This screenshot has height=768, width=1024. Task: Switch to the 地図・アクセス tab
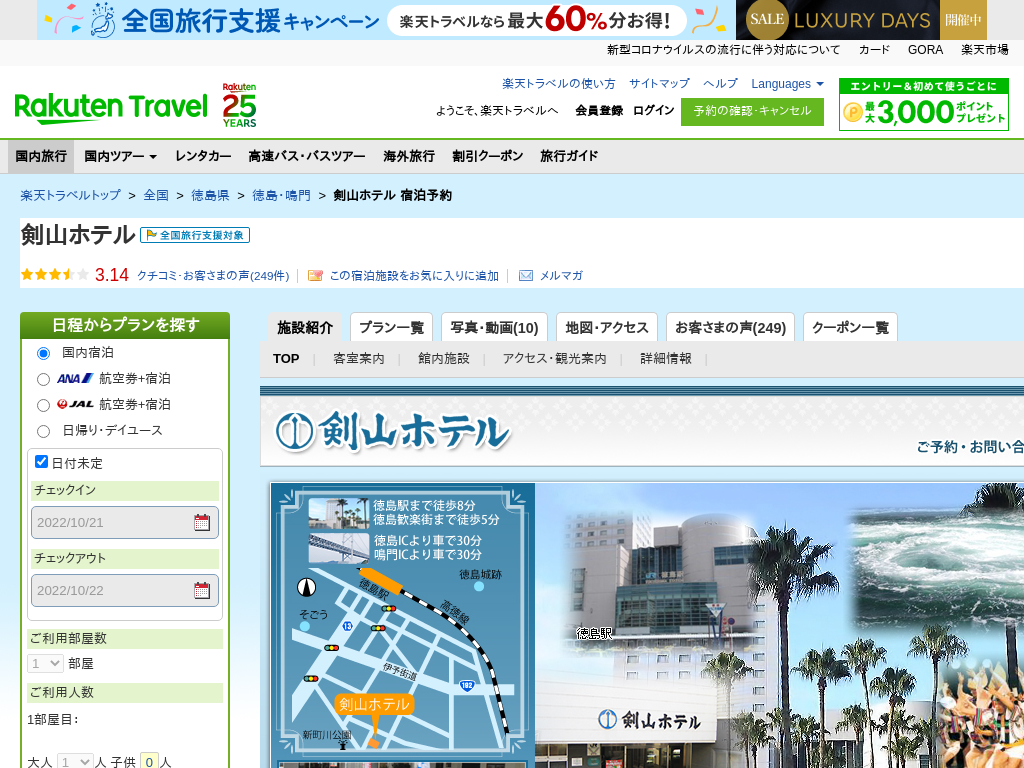click(607, 327)
